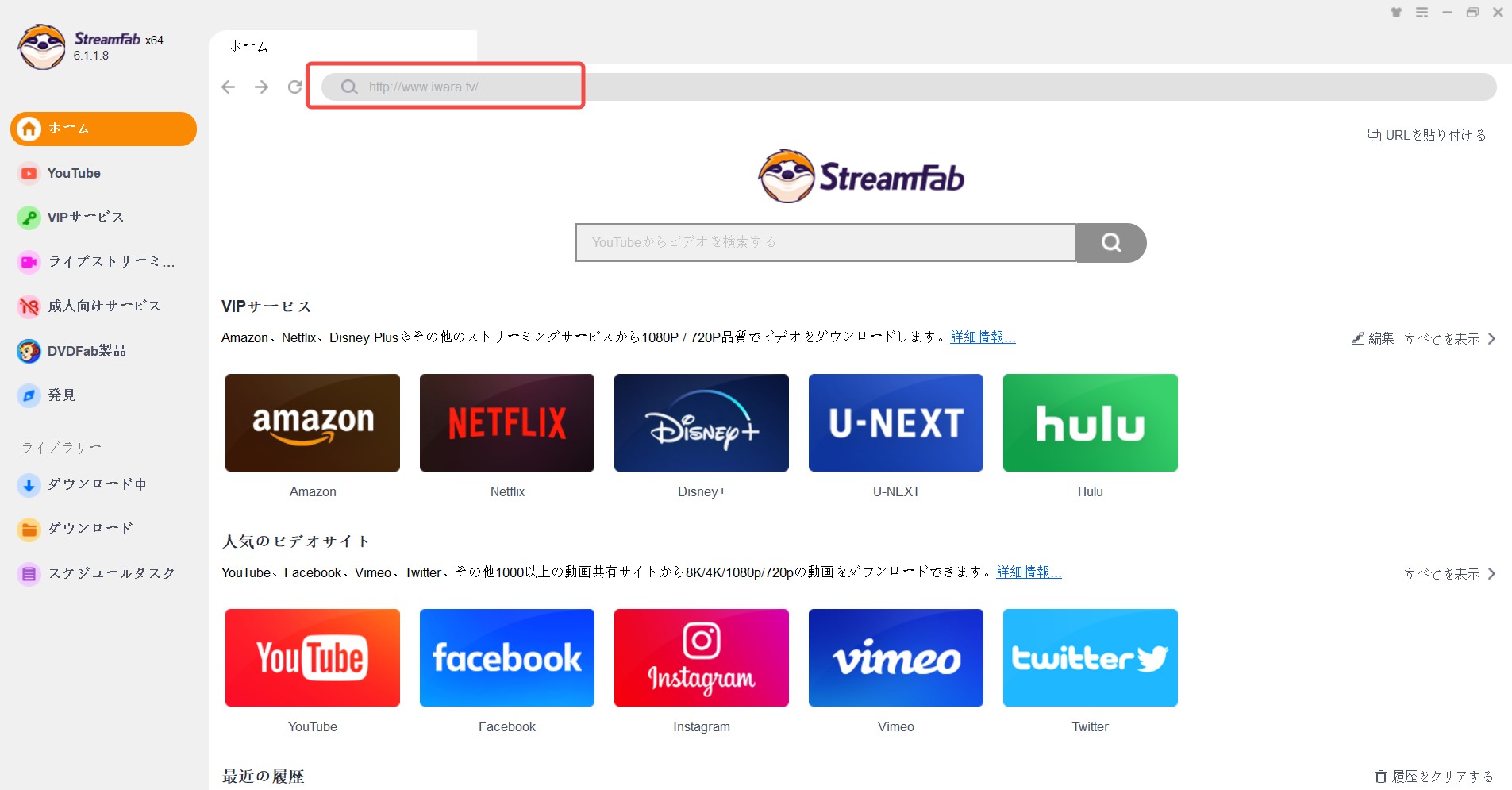Open the Facebook site tile
1512x790 pixels.
[507, 657]
